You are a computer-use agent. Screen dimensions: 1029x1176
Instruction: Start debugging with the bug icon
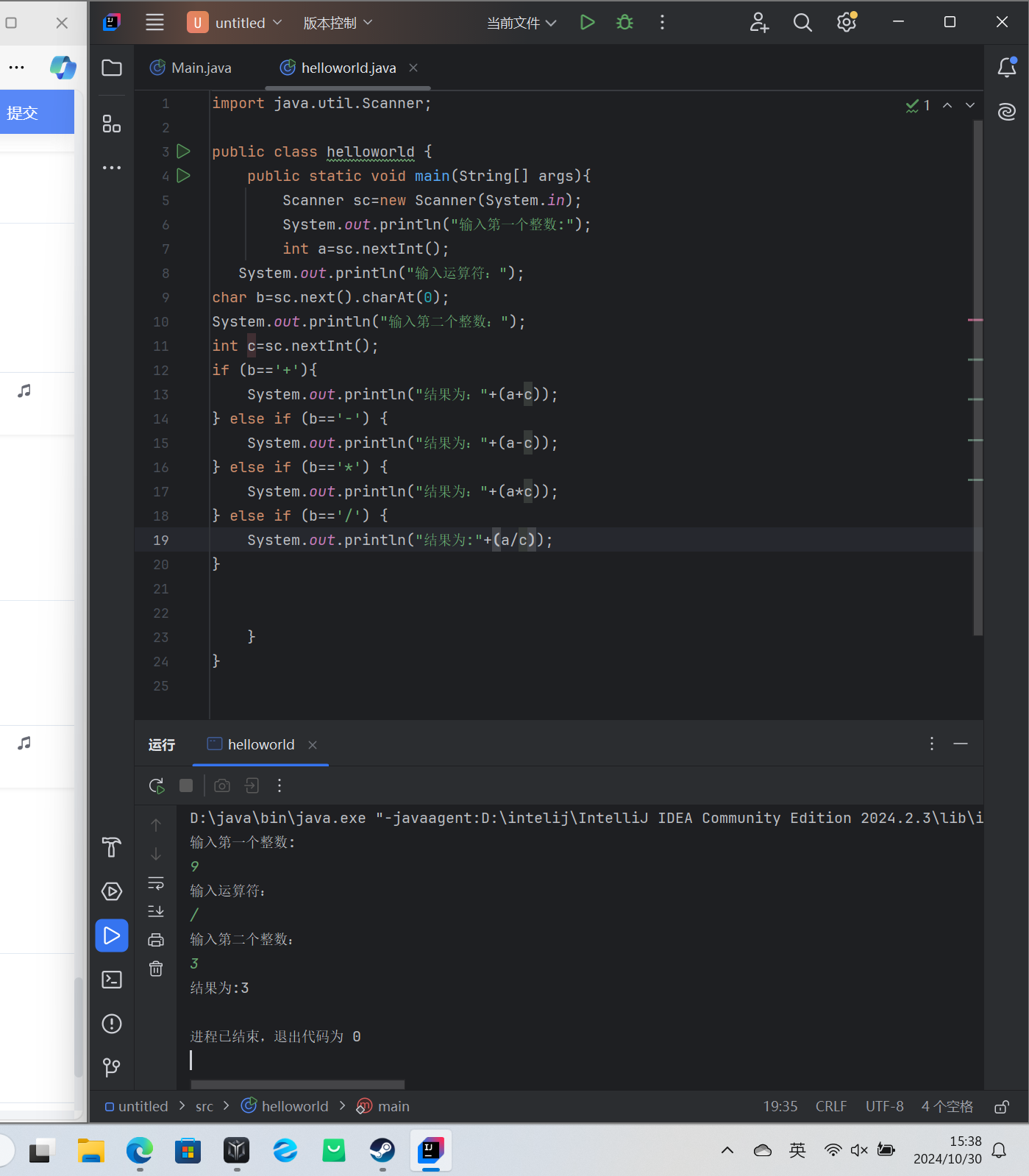tap(624, 23)
